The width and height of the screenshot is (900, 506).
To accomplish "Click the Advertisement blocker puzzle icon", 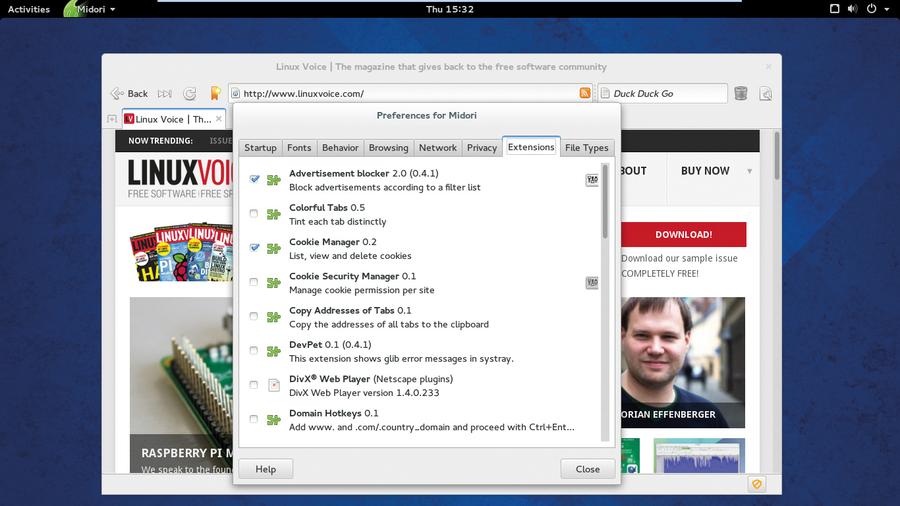I will tap(274, 180).
